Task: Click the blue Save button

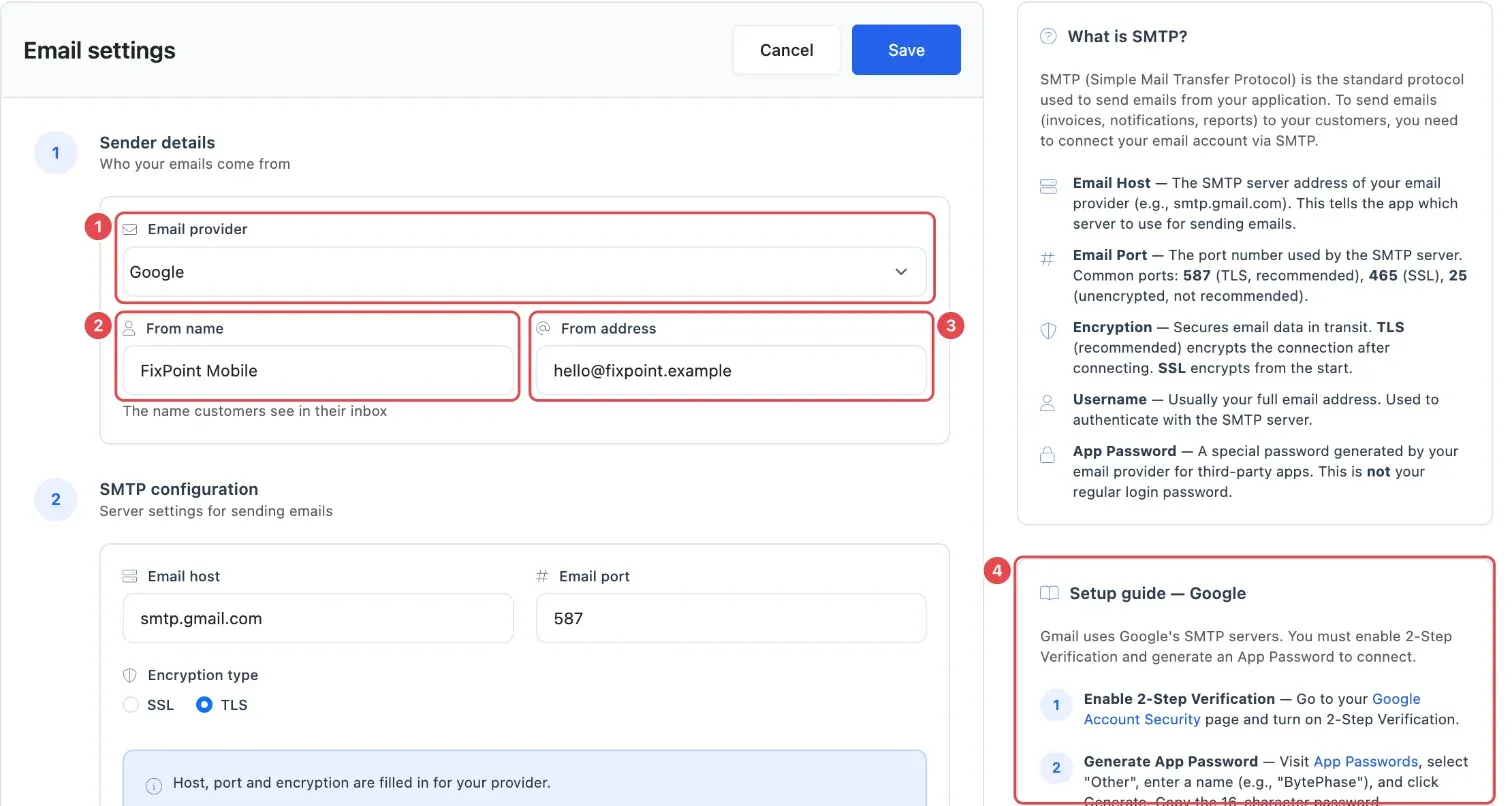Action: pyautogui.click(x=906, y=50)
